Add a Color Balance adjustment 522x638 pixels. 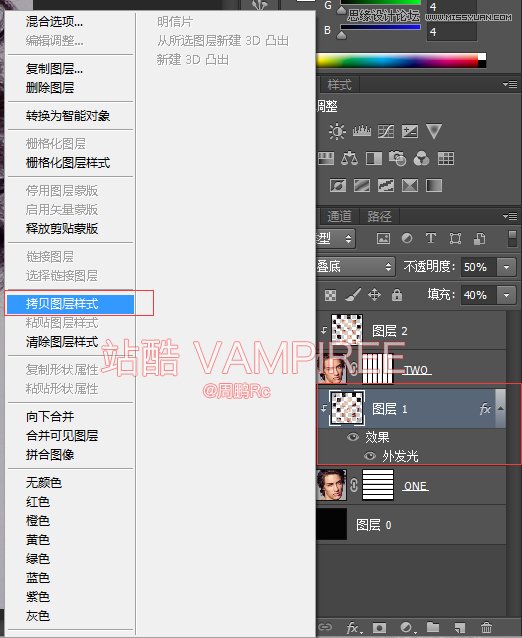349,158
